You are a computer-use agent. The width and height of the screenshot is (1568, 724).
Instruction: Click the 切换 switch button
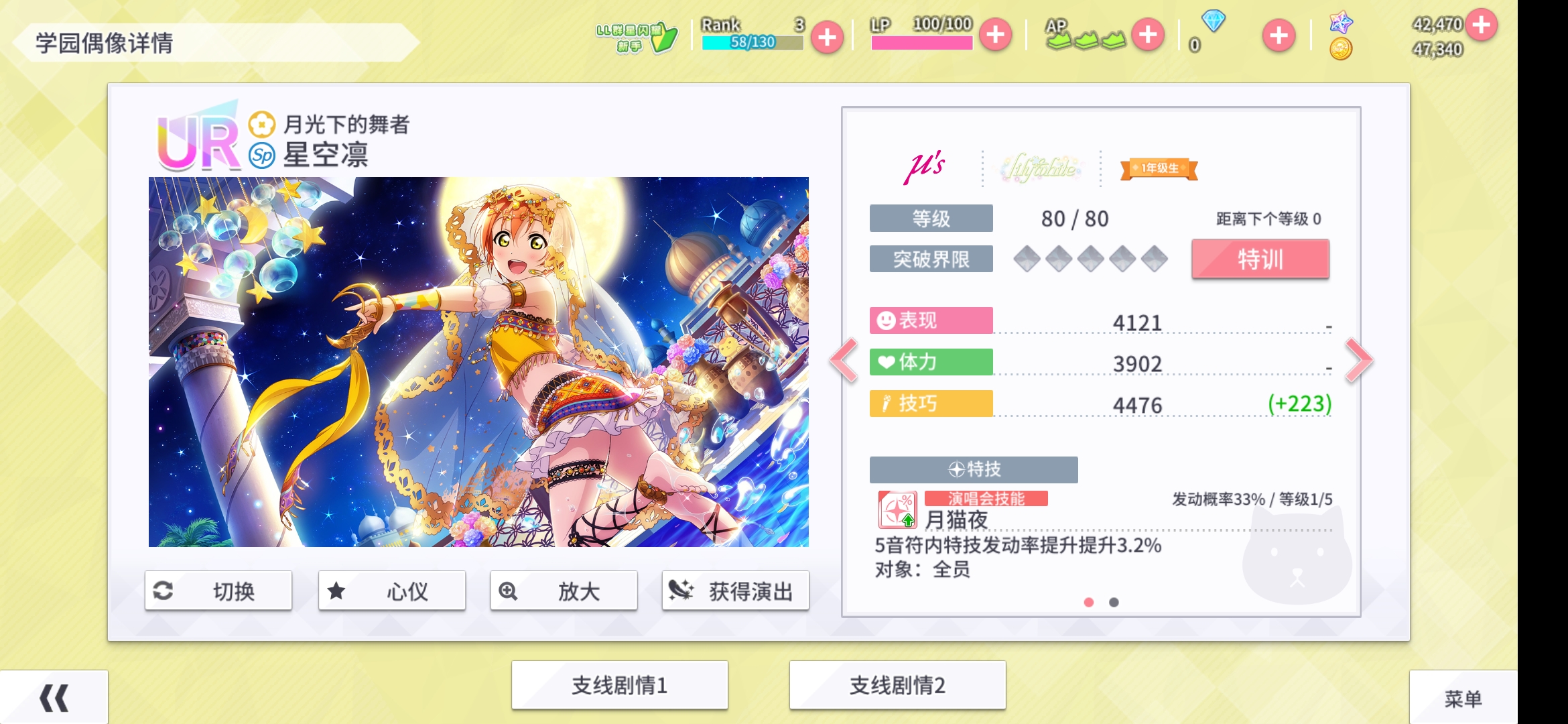pyautogui.click(x=218, y=591)
